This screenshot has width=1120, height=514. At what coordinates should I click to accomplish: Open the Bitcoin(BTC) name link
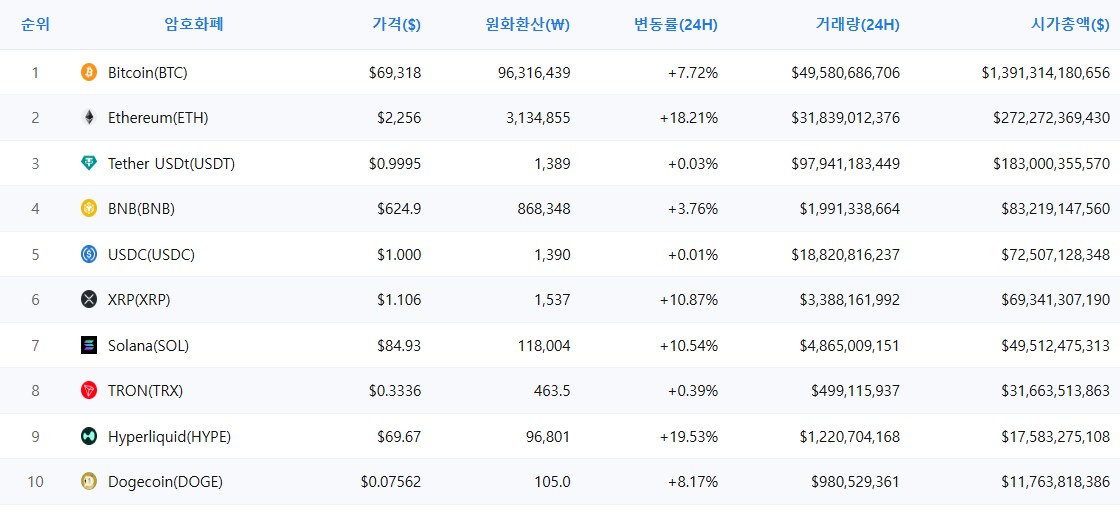tap(148, 72)
